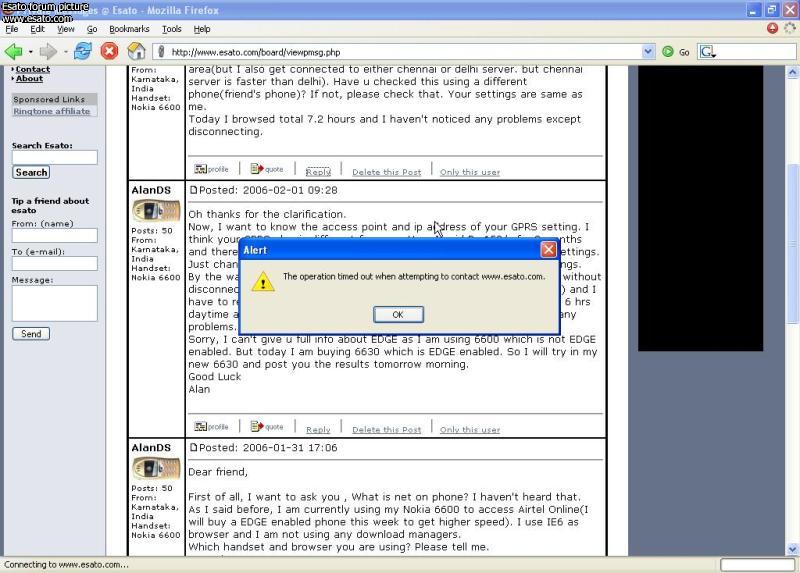This screenshot has height=573, width=800.
Task: Click the From (name) input field
Action: 55,235
